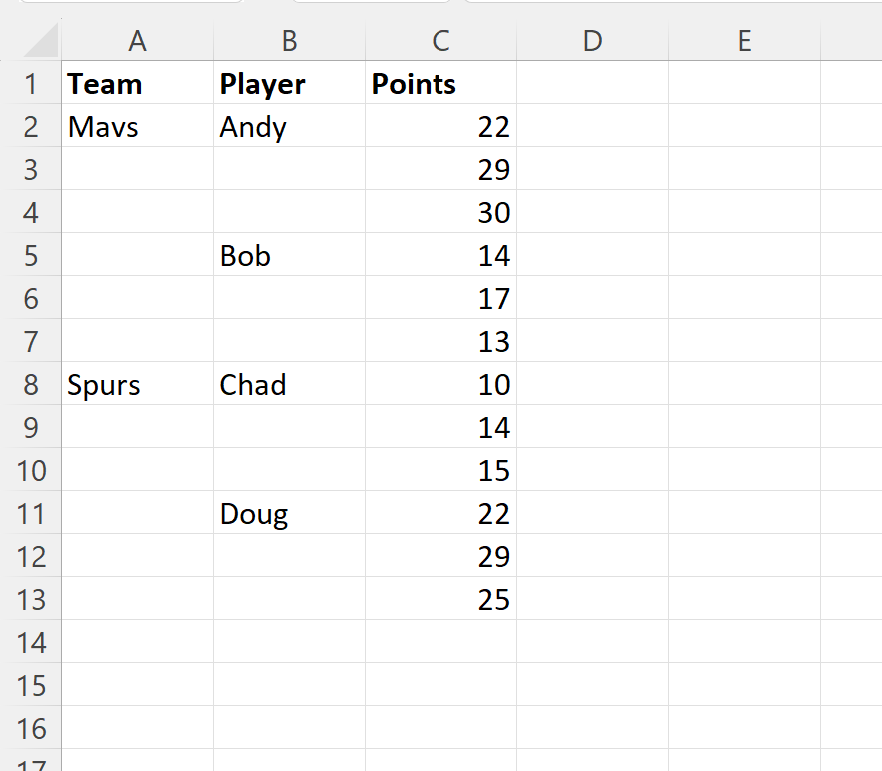Click the cell labeled 'Mavs'
This screenshot has height=771, width=882.
point(137,127)
